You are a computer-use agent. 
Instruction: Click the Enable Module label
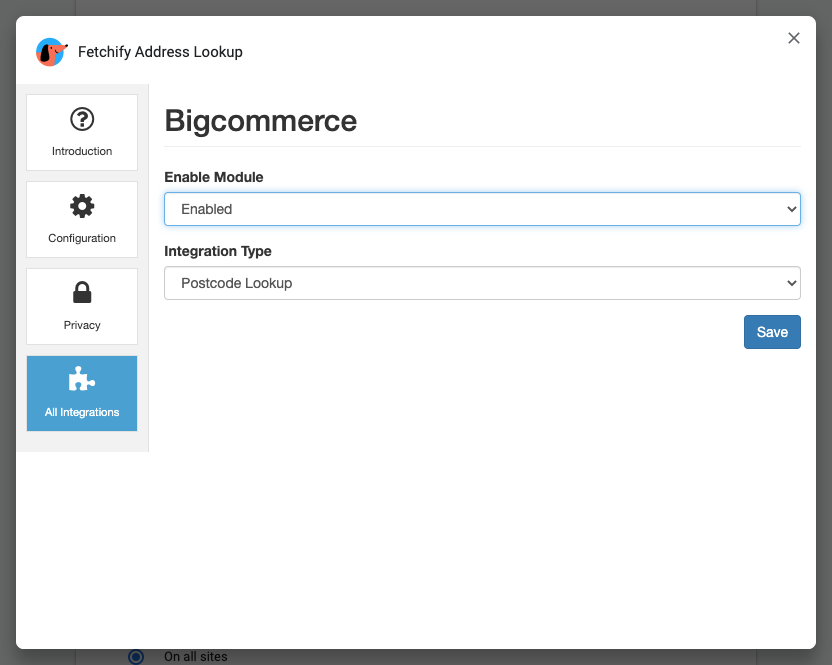pyautogui.click(x=214, y=177)
